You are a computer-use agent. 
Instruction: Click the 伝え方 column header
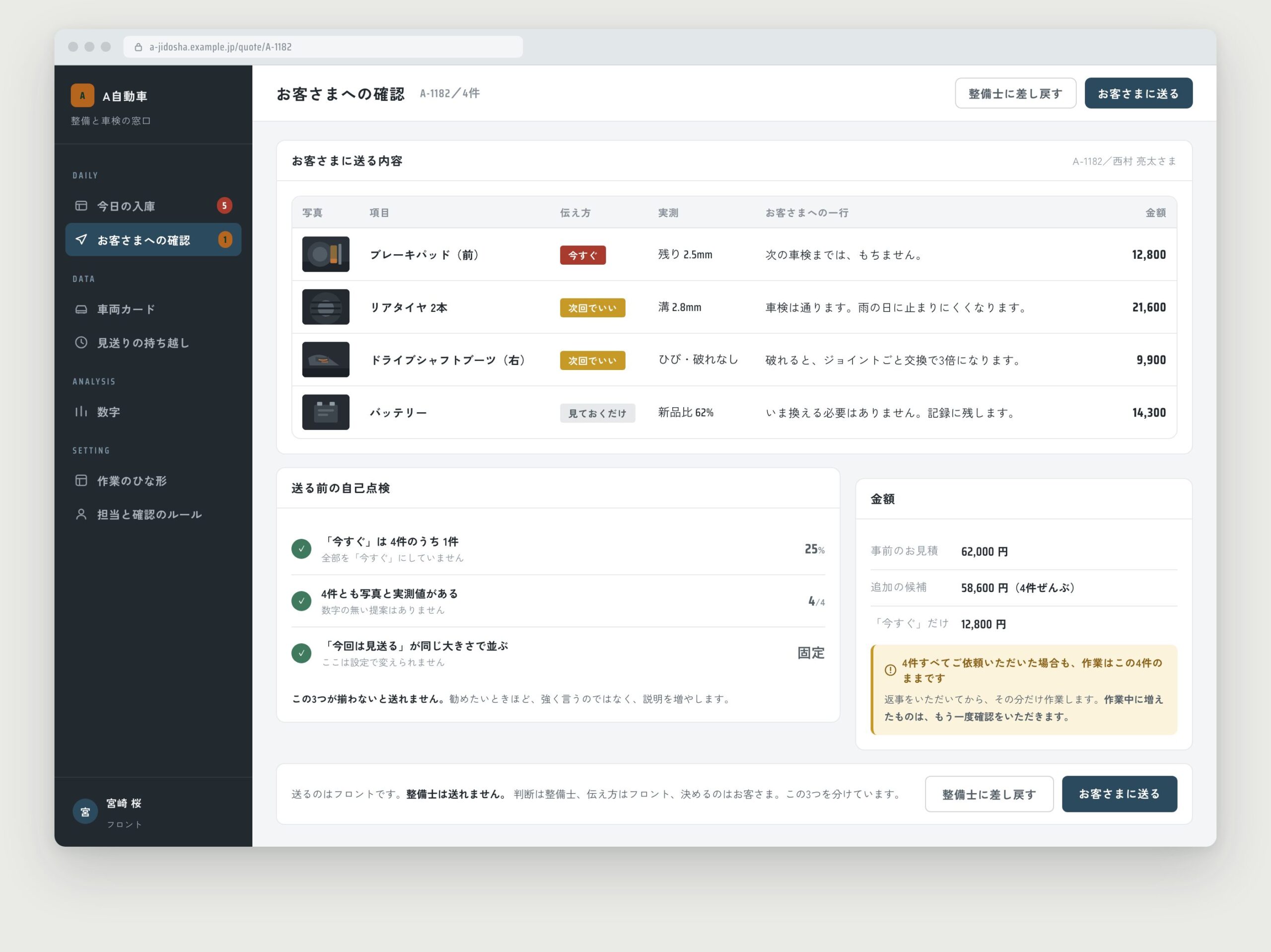(575, 213)
